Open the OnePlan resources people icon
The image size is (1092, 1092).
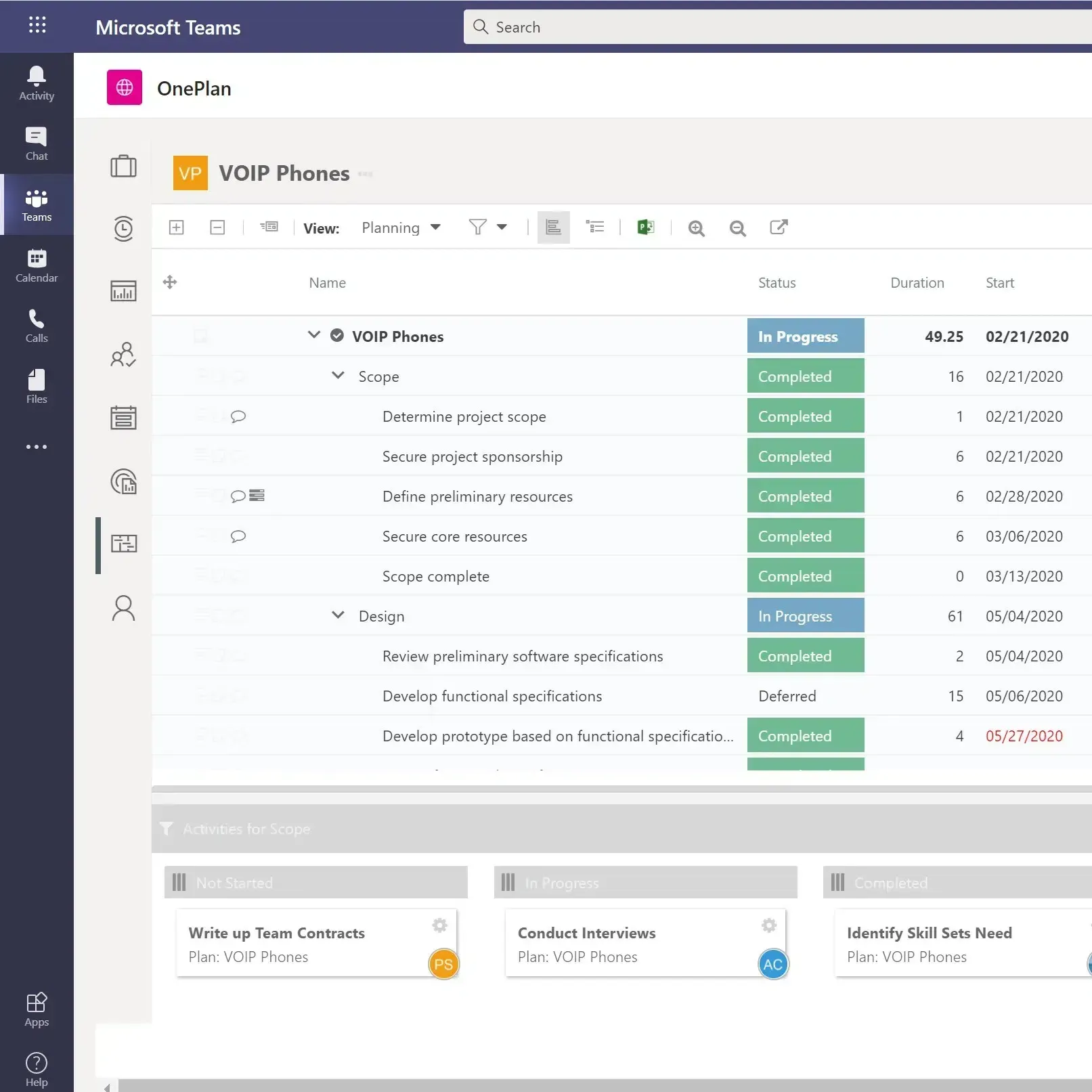(123, 354)
